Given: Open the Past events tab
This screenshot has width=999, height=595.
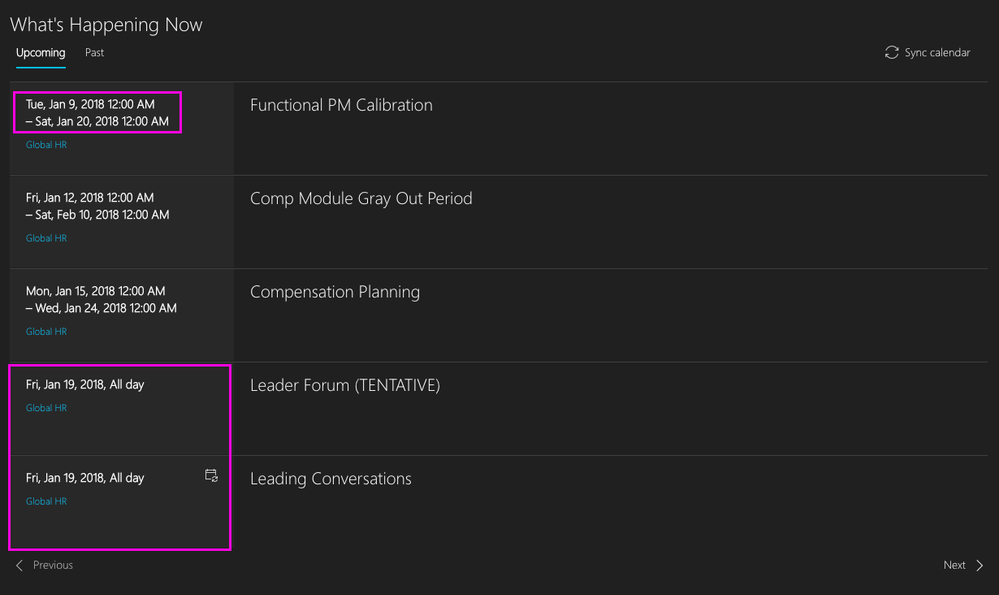Looking at the screenshot, I should point(94,53).
